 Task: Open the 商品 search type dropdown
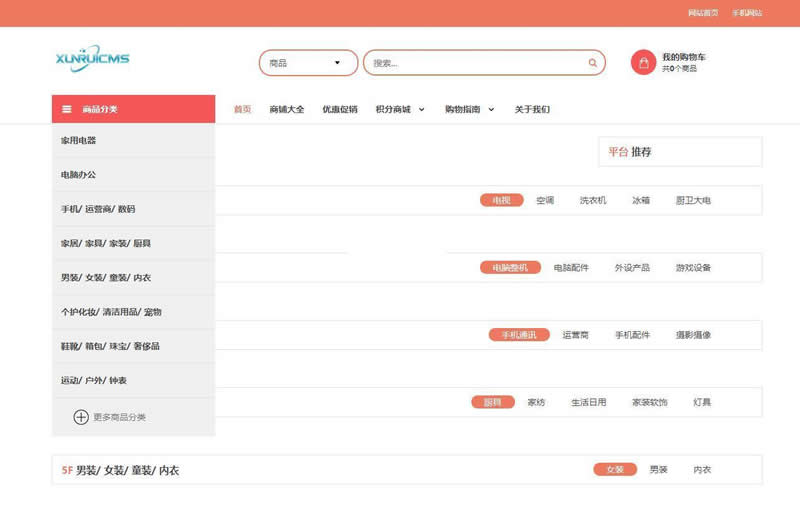tap(308, 63)
